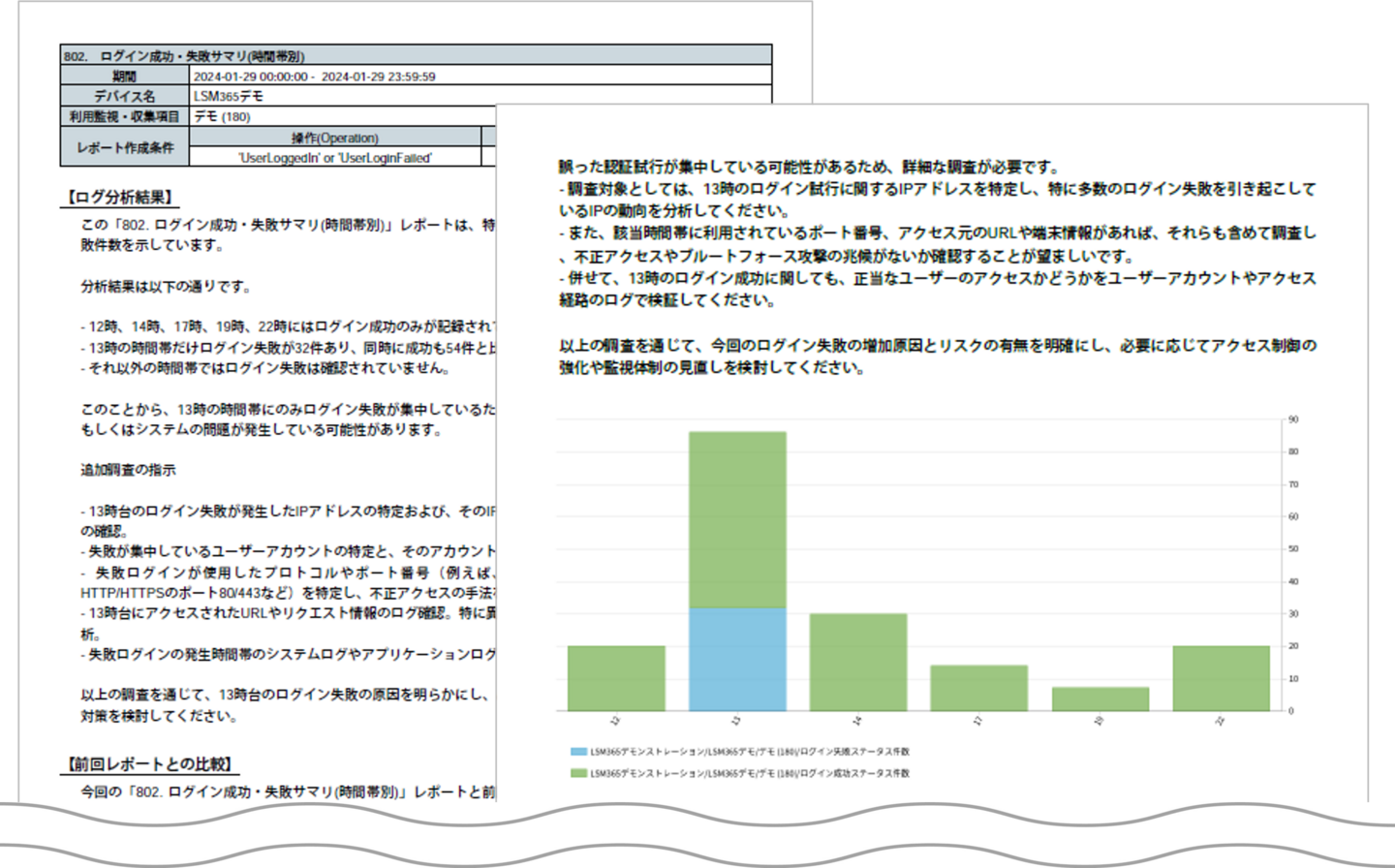Click the blue login-failure legend swatch
Screen dimensions: 1395x868
click(578, 752)
